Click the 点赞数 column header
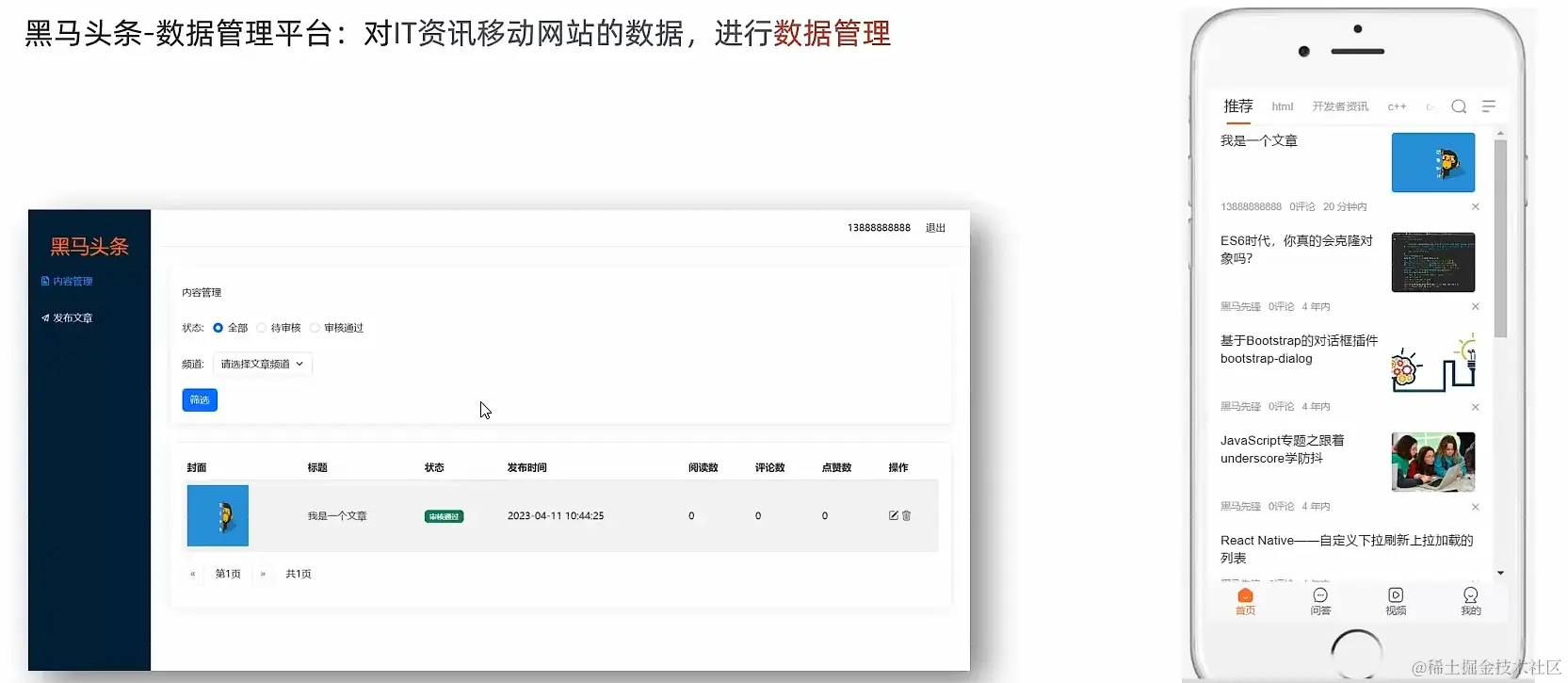The image size is (1568, 683). pos(837,468)
